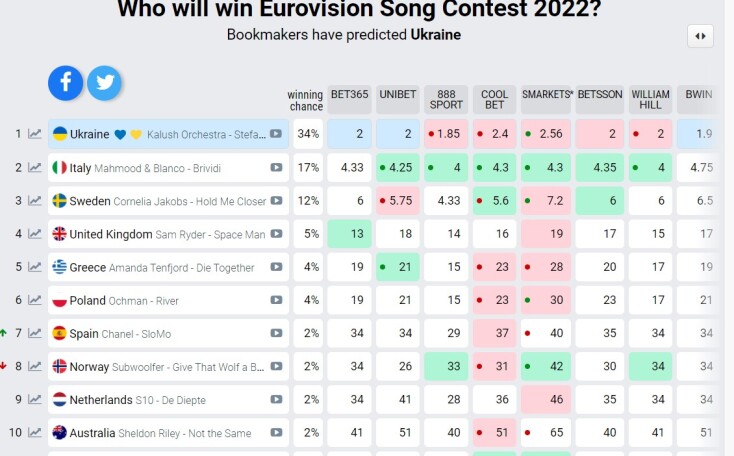Toggle table width expand arrows button
This screenshot has height=456, width=734.
coord(700,36)
